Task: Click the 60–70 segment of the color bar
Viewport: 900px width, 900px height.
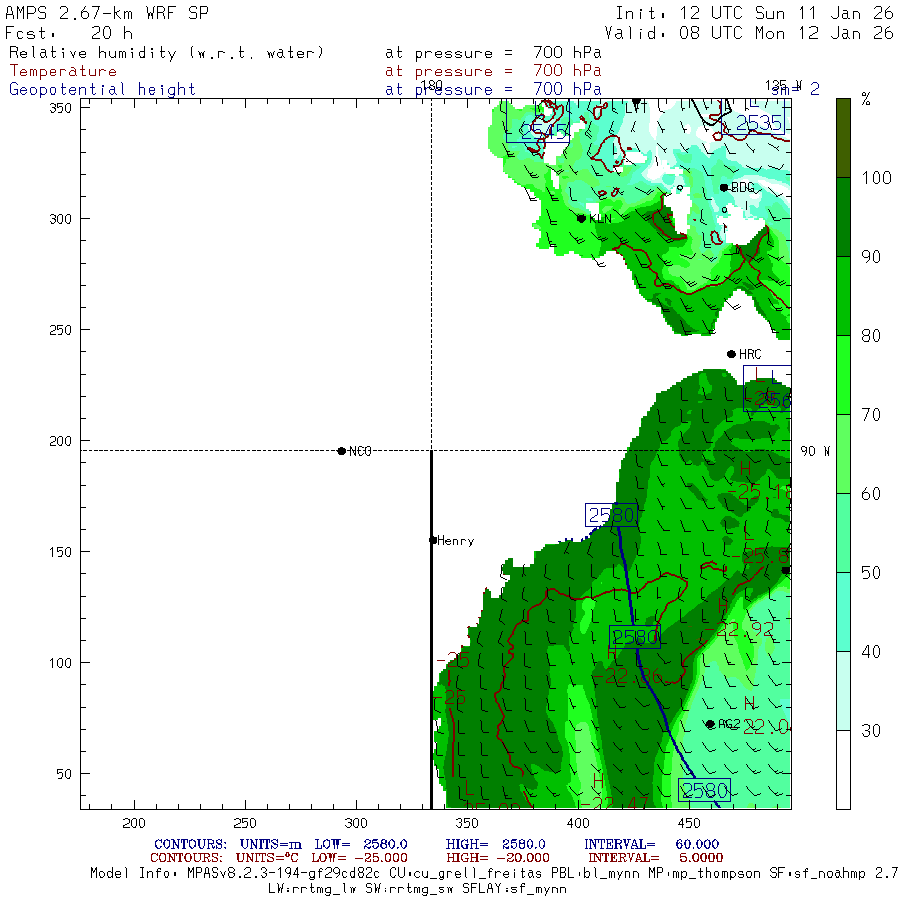Action: point(843,454)
